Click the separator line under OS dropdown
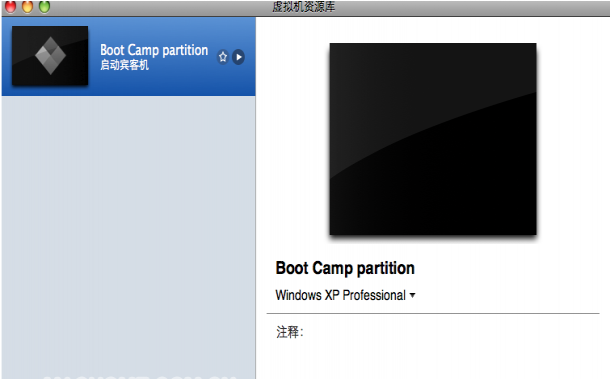Screen dimensions: 610x379 (x=433, y=313)
